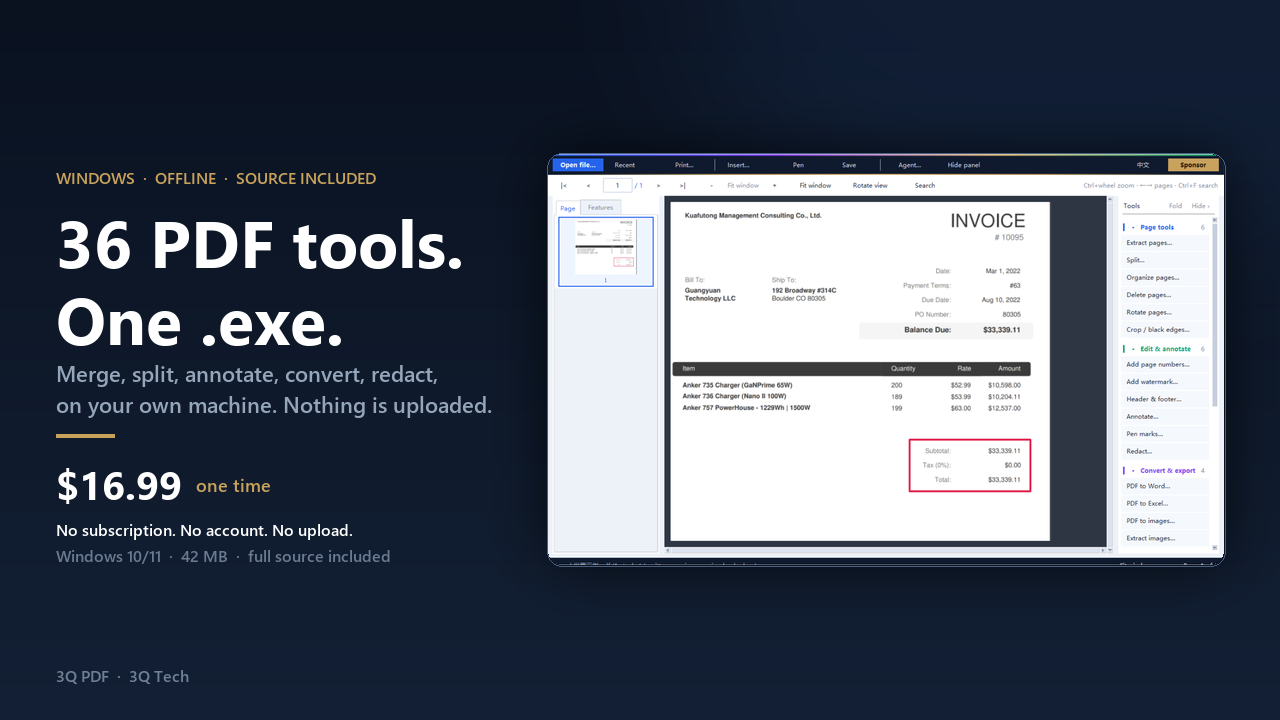Go to next page with > arrow
This screenshot has height=720, width=1280.
(x=658, y=185)
